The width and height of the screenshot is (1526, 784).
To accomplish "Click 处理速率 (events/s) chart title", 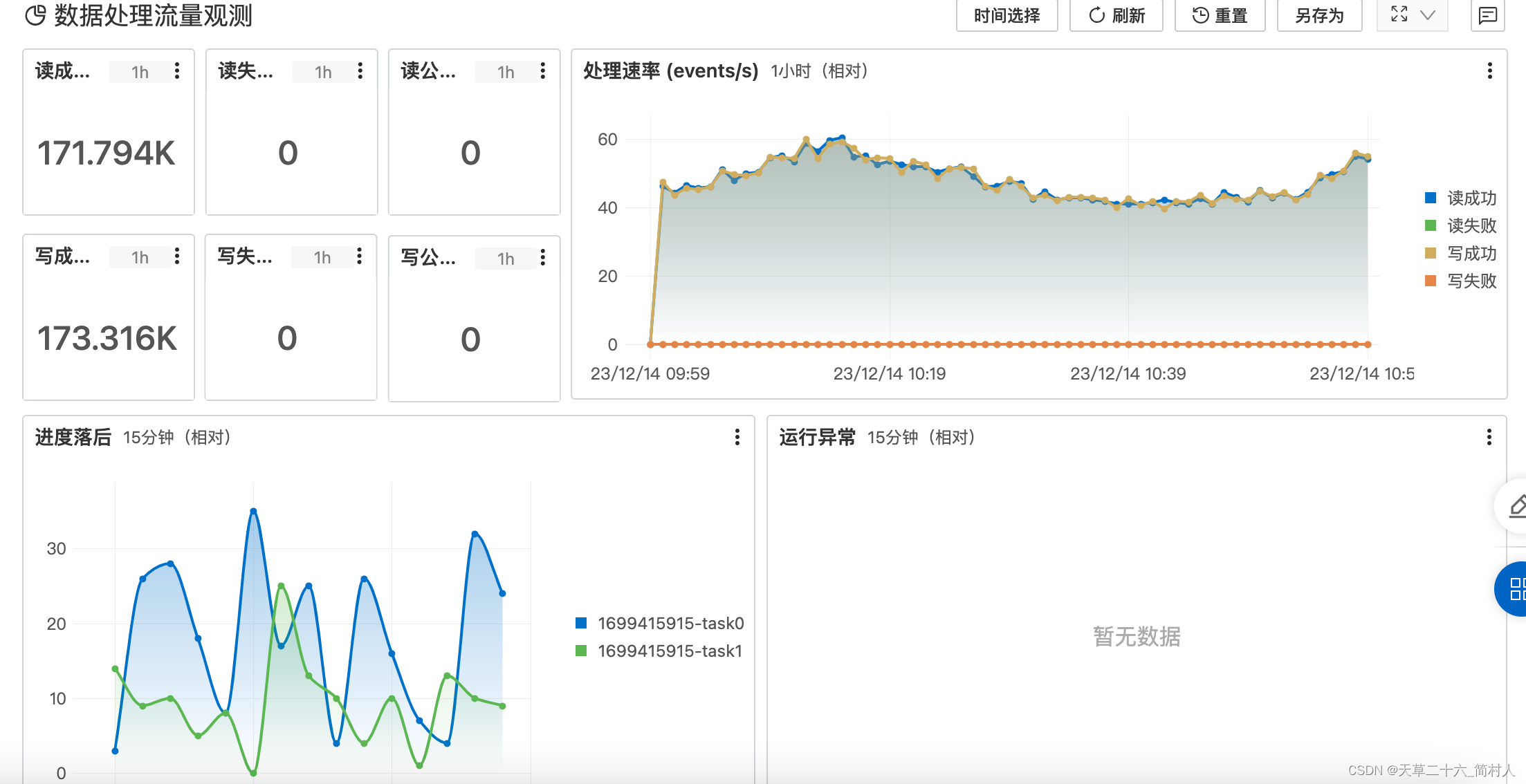I will click(671, 71).
